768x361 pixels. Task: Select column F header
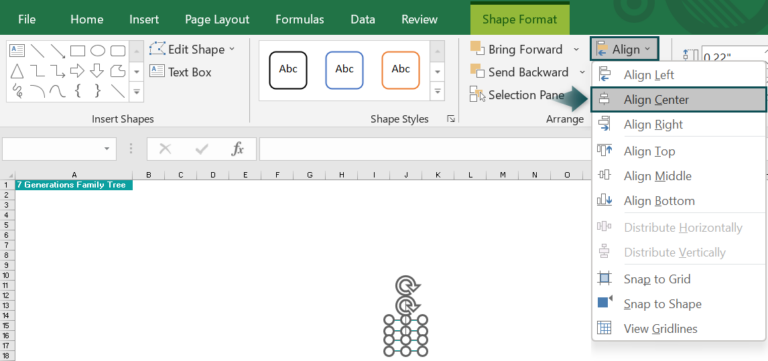pyautogui.click(x=277, y=175)
